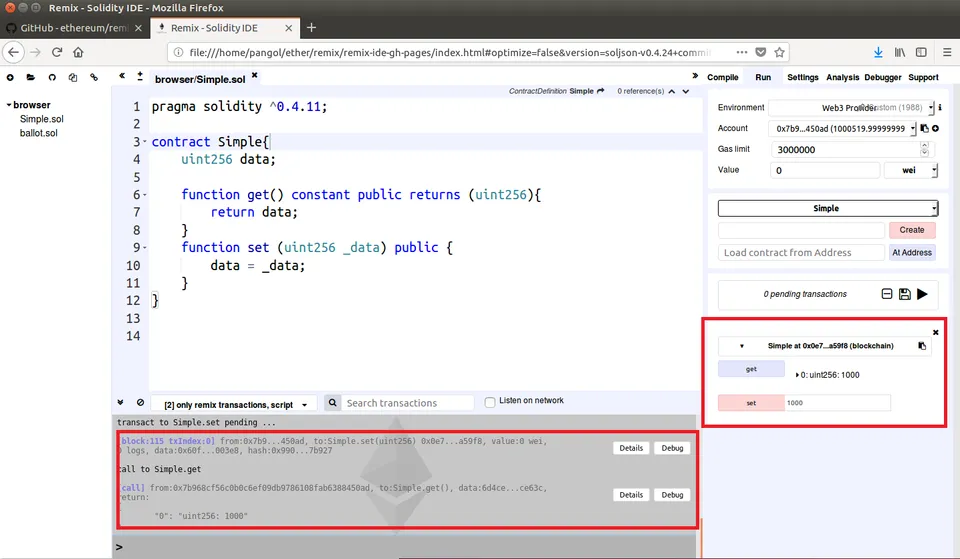Copy all files to another instance icon
This screenshot has height=559, width=960.
[x=73, y=77]
